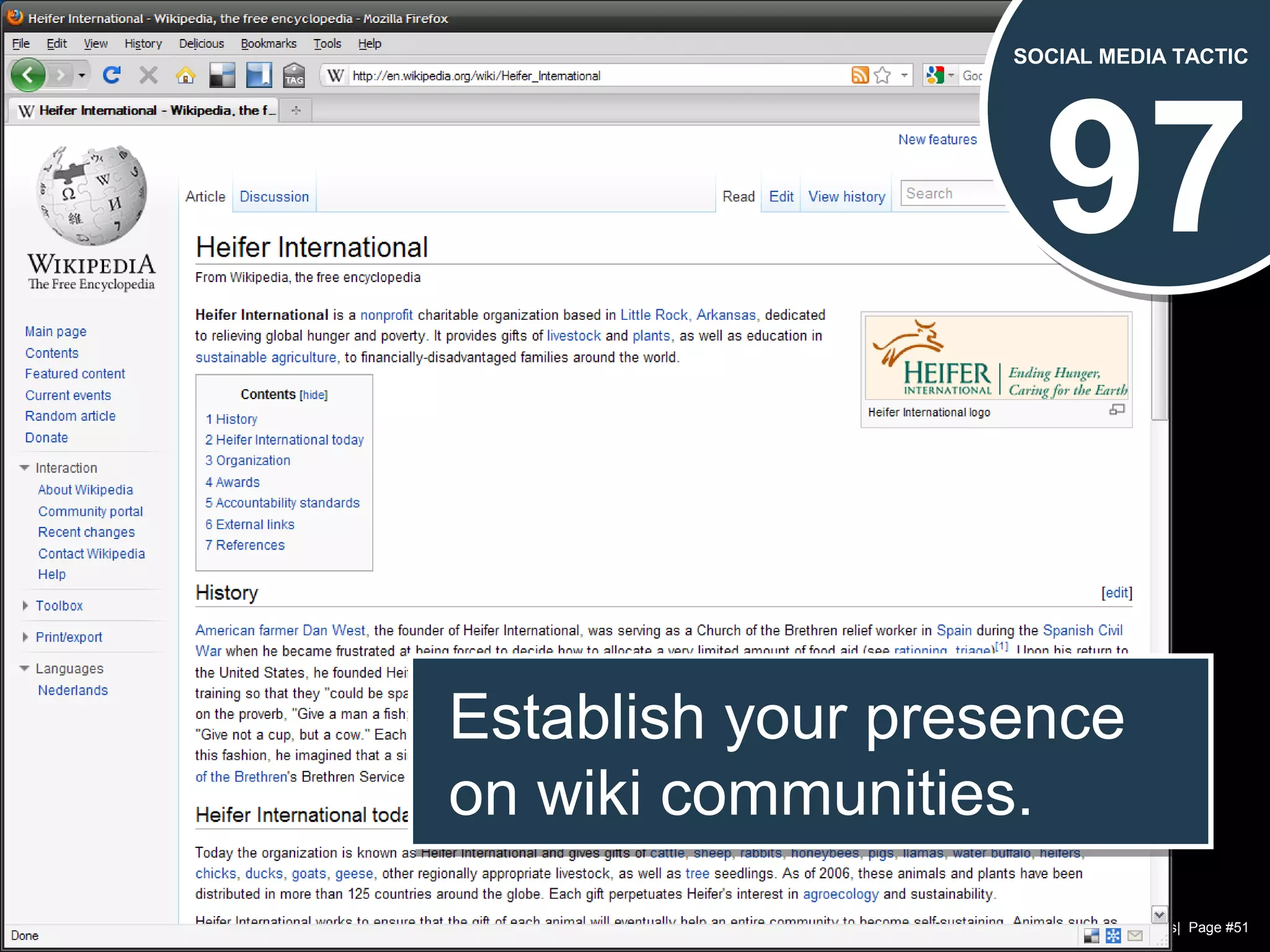
Task: Open the Google search engine selector
Action: tap(939, 76)
